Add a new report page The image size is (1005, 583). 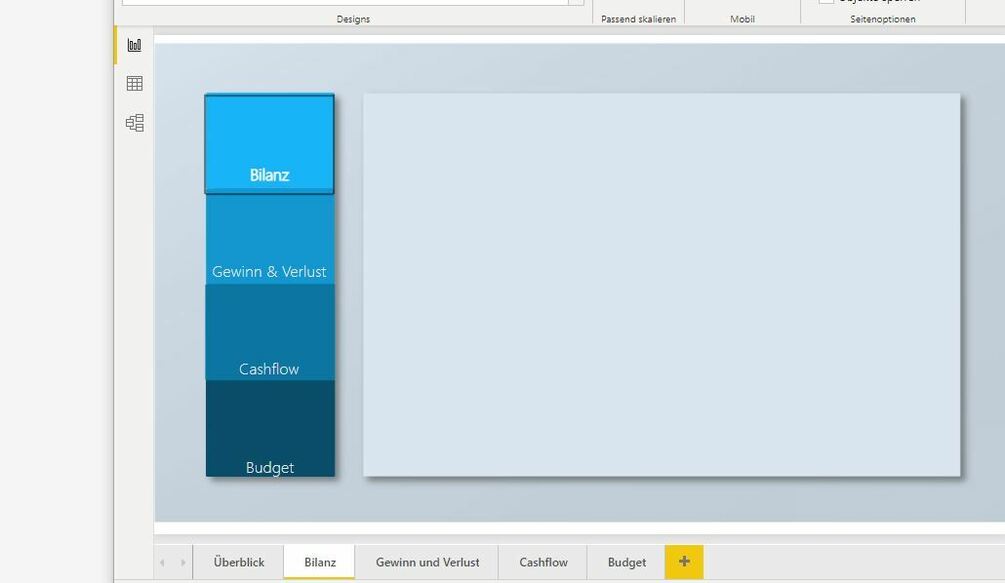click(x=684, y=562)
